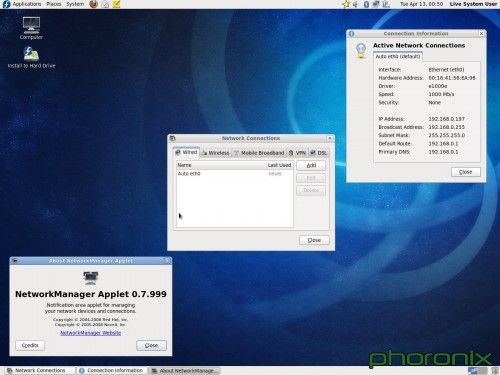This screenshot has width=500, height=375.
Task: Click the lightbulb info icon in Connection Information
Action: coord(361,51)
